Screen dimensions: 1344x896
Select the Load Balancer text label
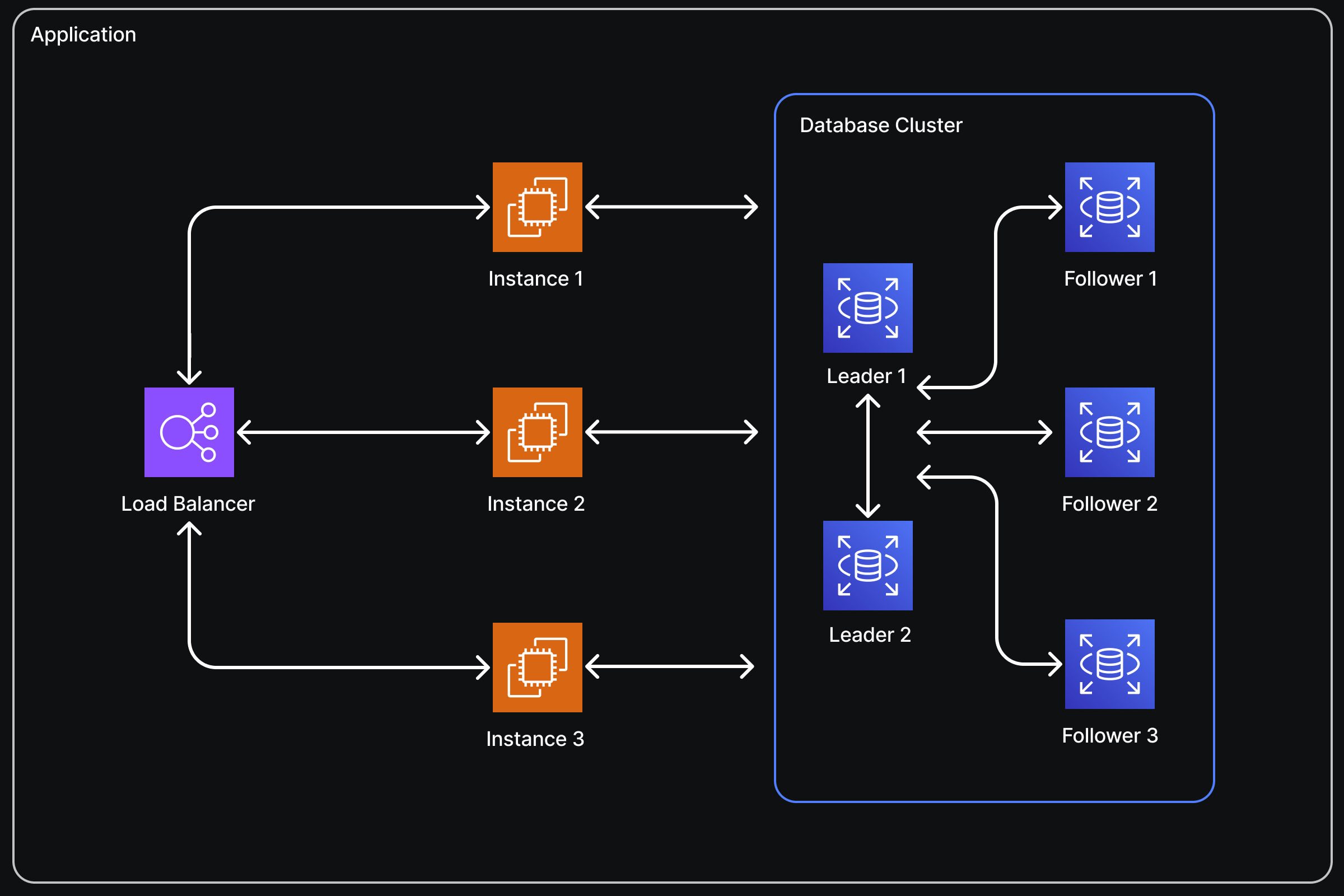pyautogui.click(x=188, y=503)
